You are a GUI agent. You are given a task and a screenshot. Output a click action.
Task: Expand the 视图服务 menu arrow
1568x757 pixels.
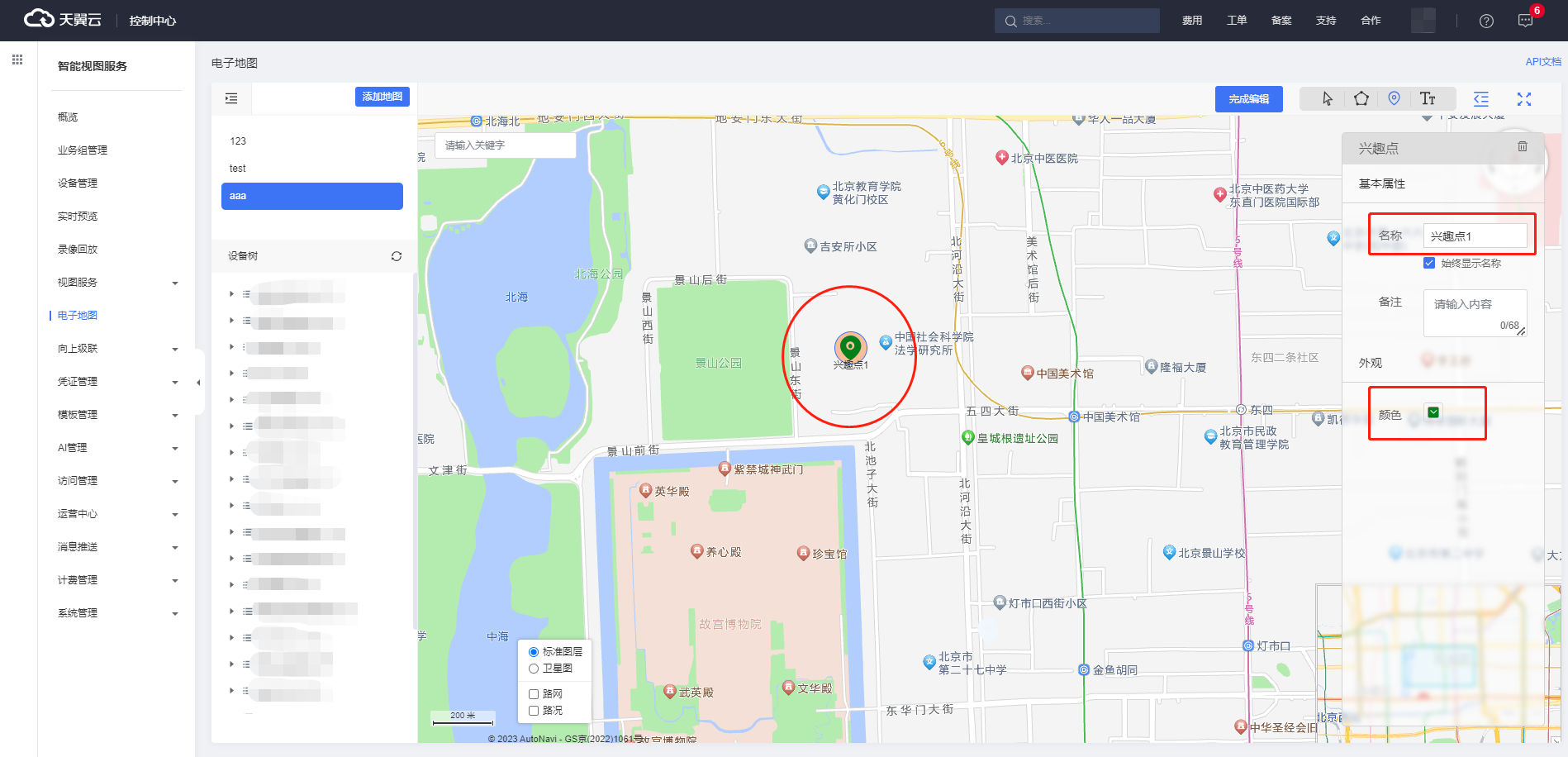click(175, 283)
